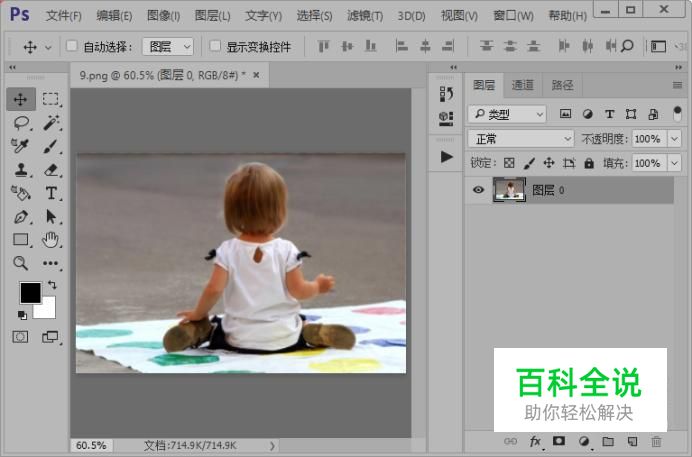Select the Lasso tool

tap(21, 123)
